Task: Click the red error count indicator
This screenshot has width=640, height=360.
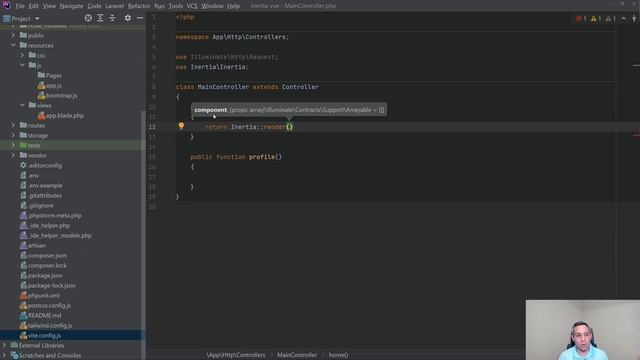Action: (x=581, y=18)
